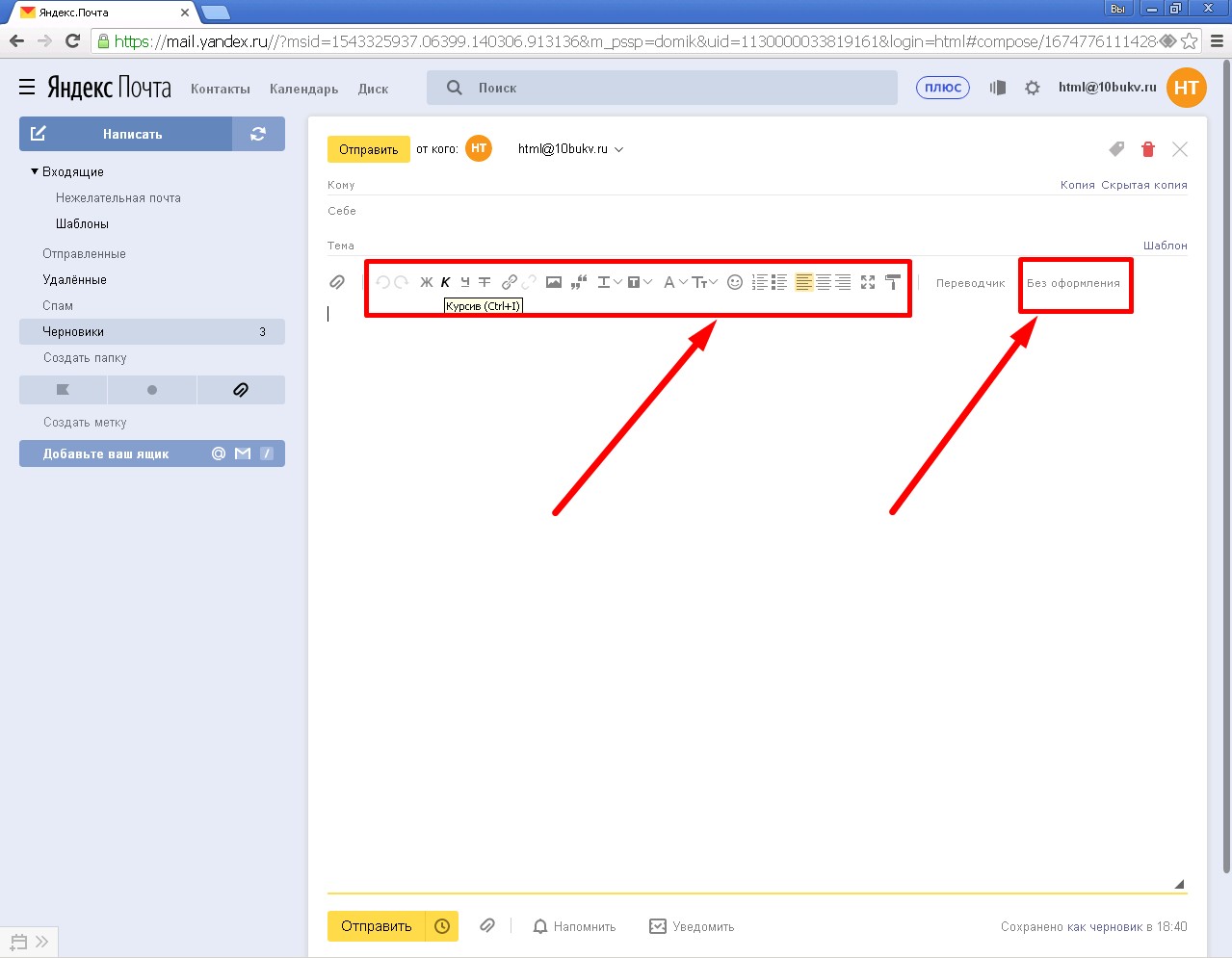Open the Нежелательная почта folder
This screenshot has height=958, width=1232.
(x=118, y=197)
